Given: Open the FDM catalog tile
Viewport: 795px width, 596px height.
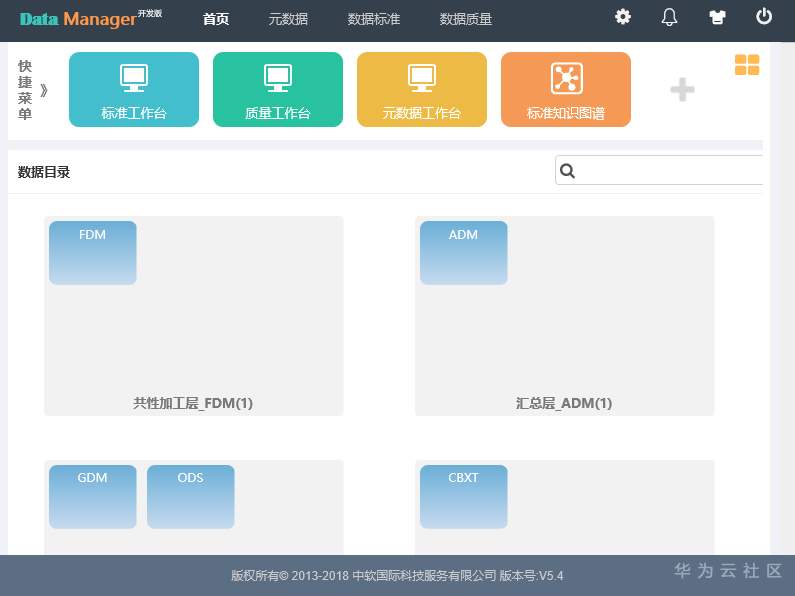Looking at the screenshot, I should 93,252.
